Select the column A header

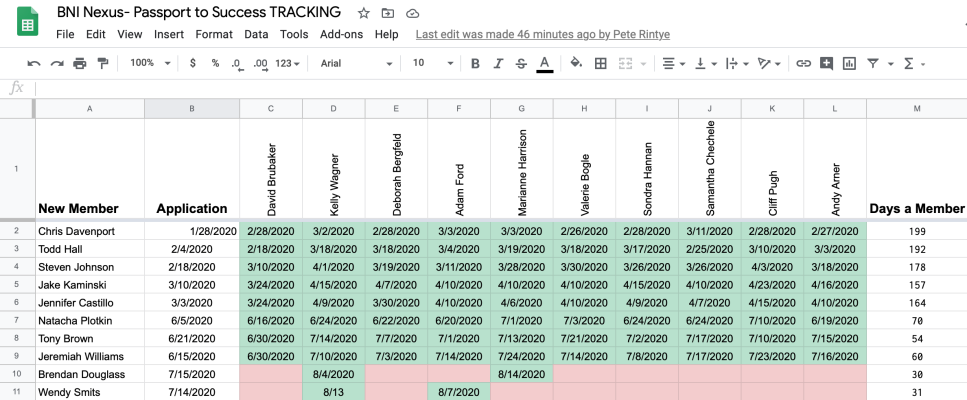(x=90, y=108)
